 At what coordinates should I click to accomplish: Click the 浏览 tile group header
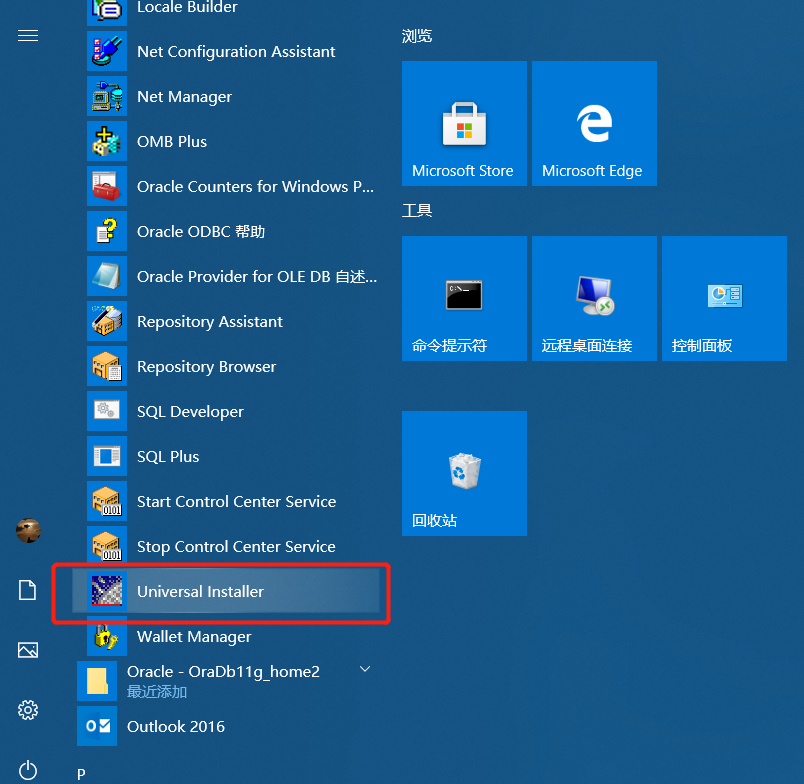pos(417,36)
